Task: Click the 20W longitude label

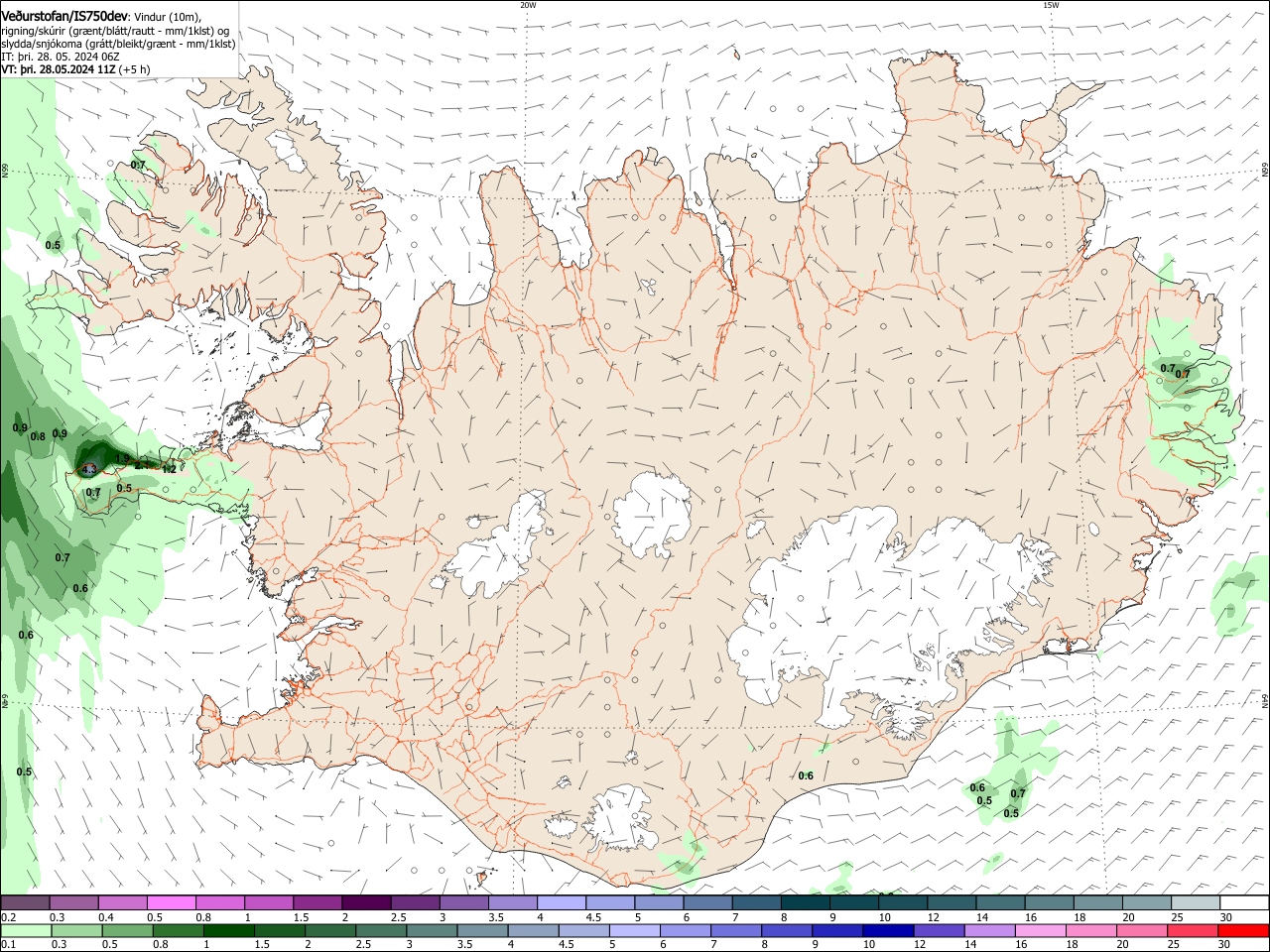Action: tap(528, 5)
